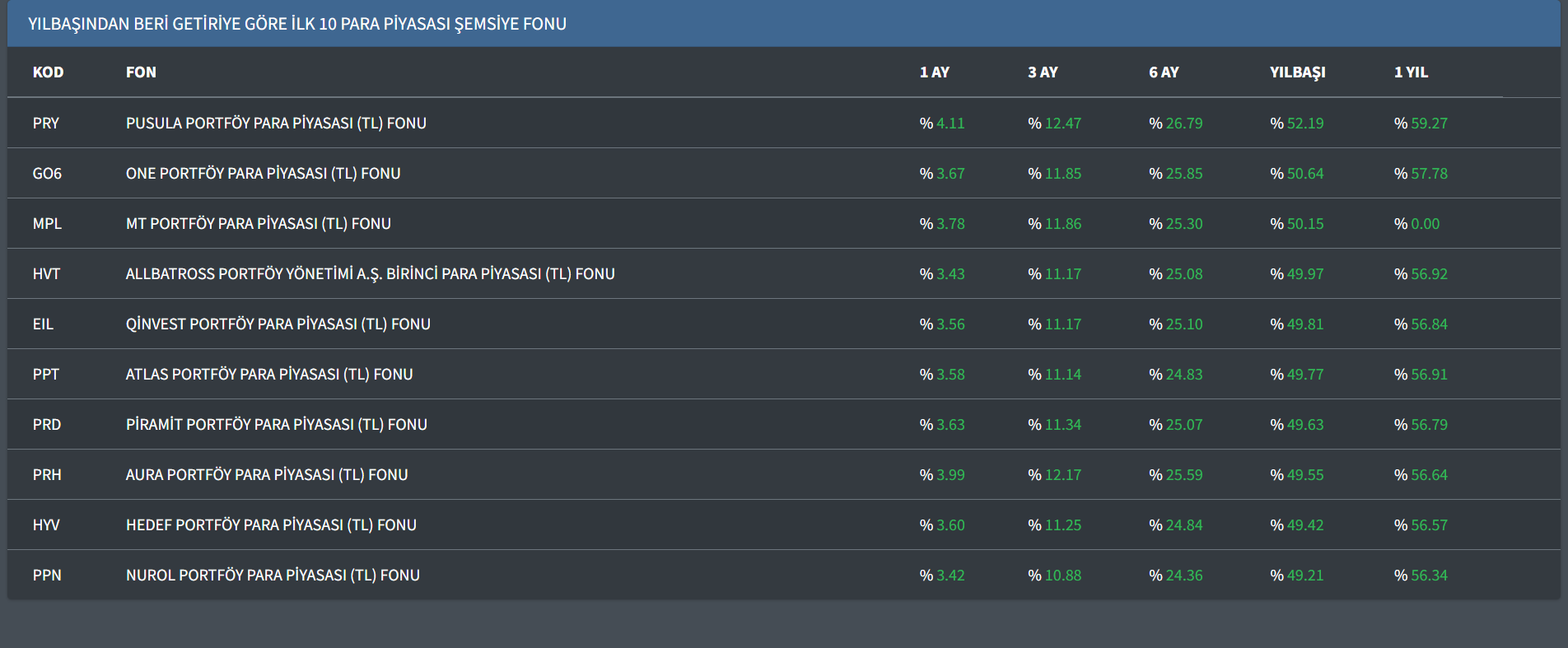Click Hedef Portföy Para Piyasası (TL) Fonu
Image resolution: width=1568 pixels, height=648 pixels.
(x=271, y=525)
